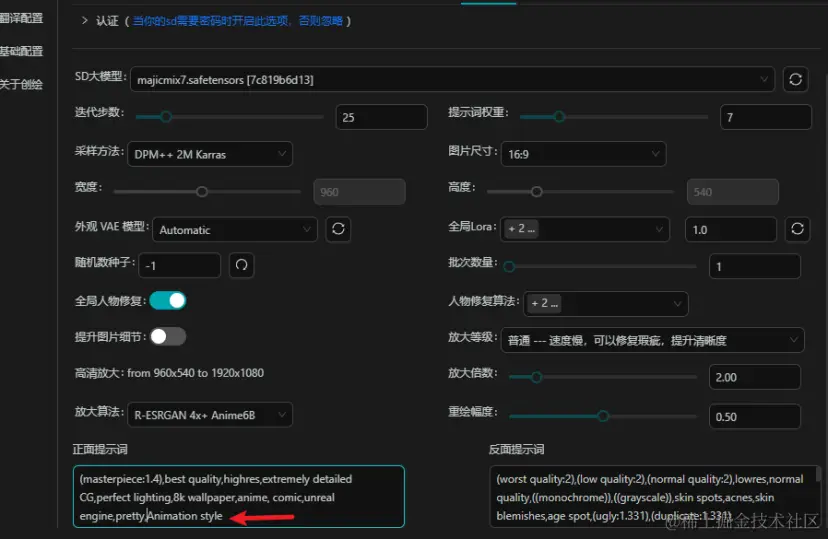Click the 放大倍数 field showing 2.00
Screen dimensions: 828x539
(x=755, y=377)
